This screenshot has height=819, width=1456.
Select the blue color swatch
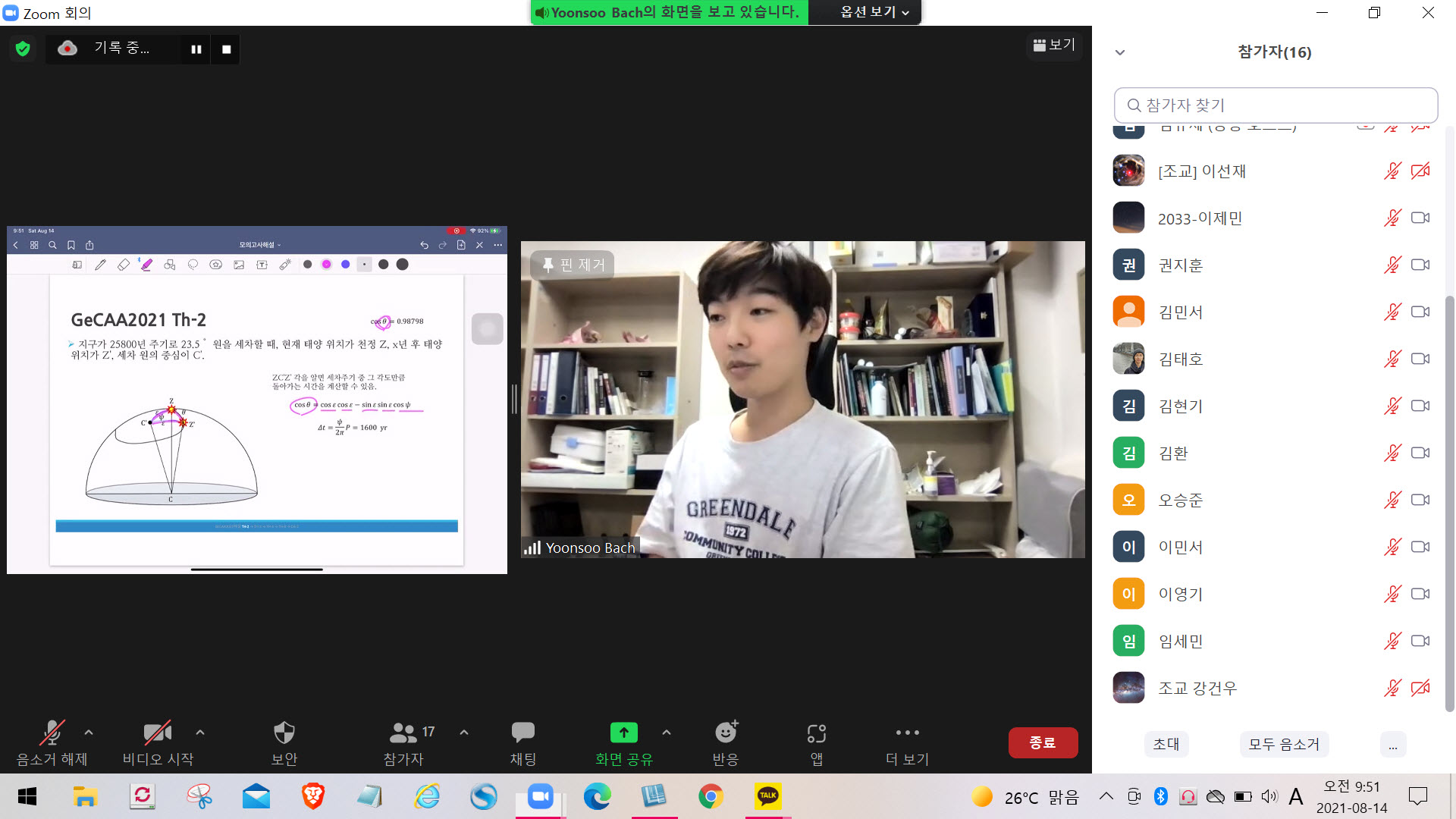click(x=345, y=265)
